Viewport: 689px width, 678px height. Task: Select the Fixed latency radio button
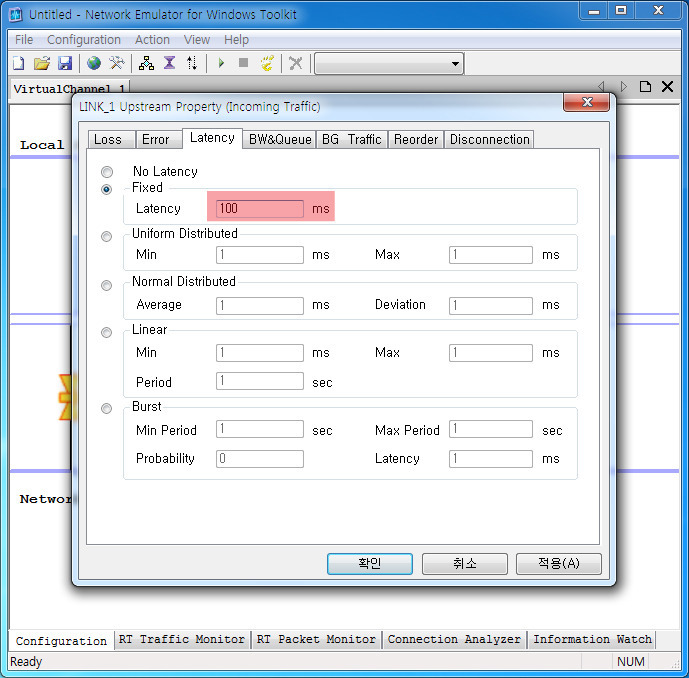pyautogui.click(x=106, y=189)
